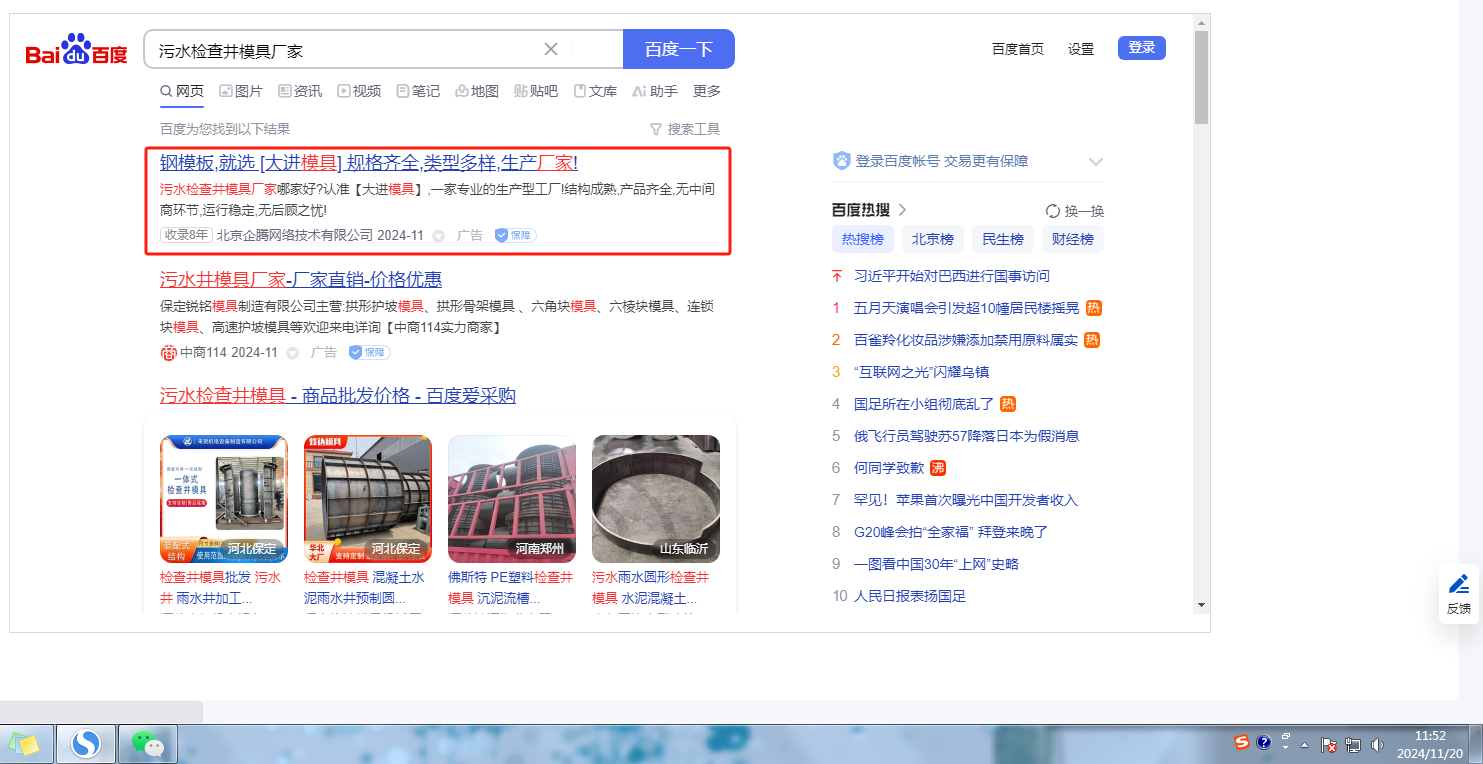Open the 钢模板,就选 [大进模具] result title
This screenshot has width=1483, height=764.
click(x=369, y=163)
